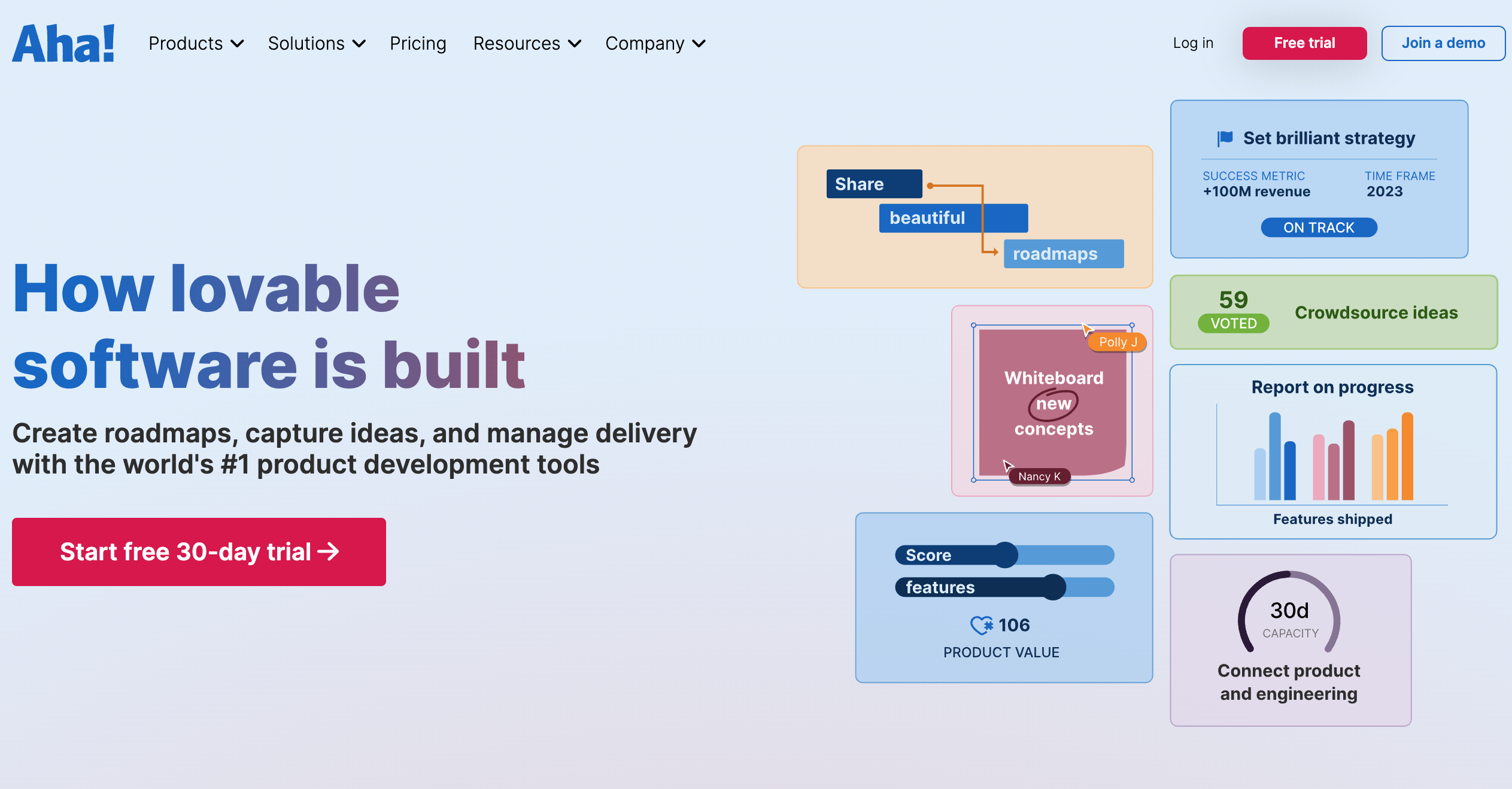Click the Log in link

point(1193,43)
